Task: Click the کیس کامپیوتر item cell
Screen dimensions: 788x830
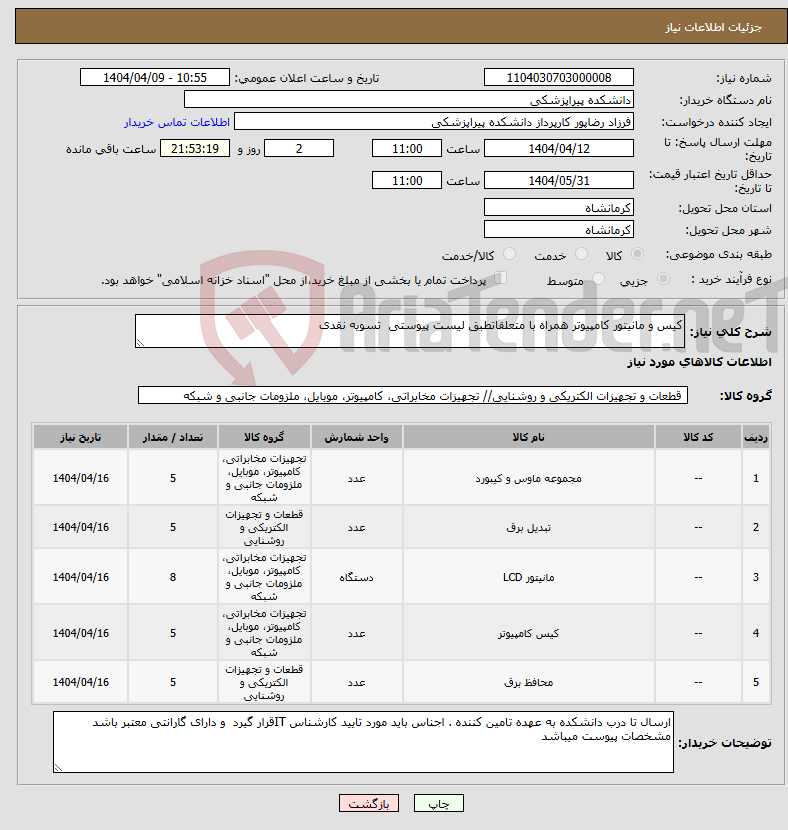Action: [x=528, y=633]
